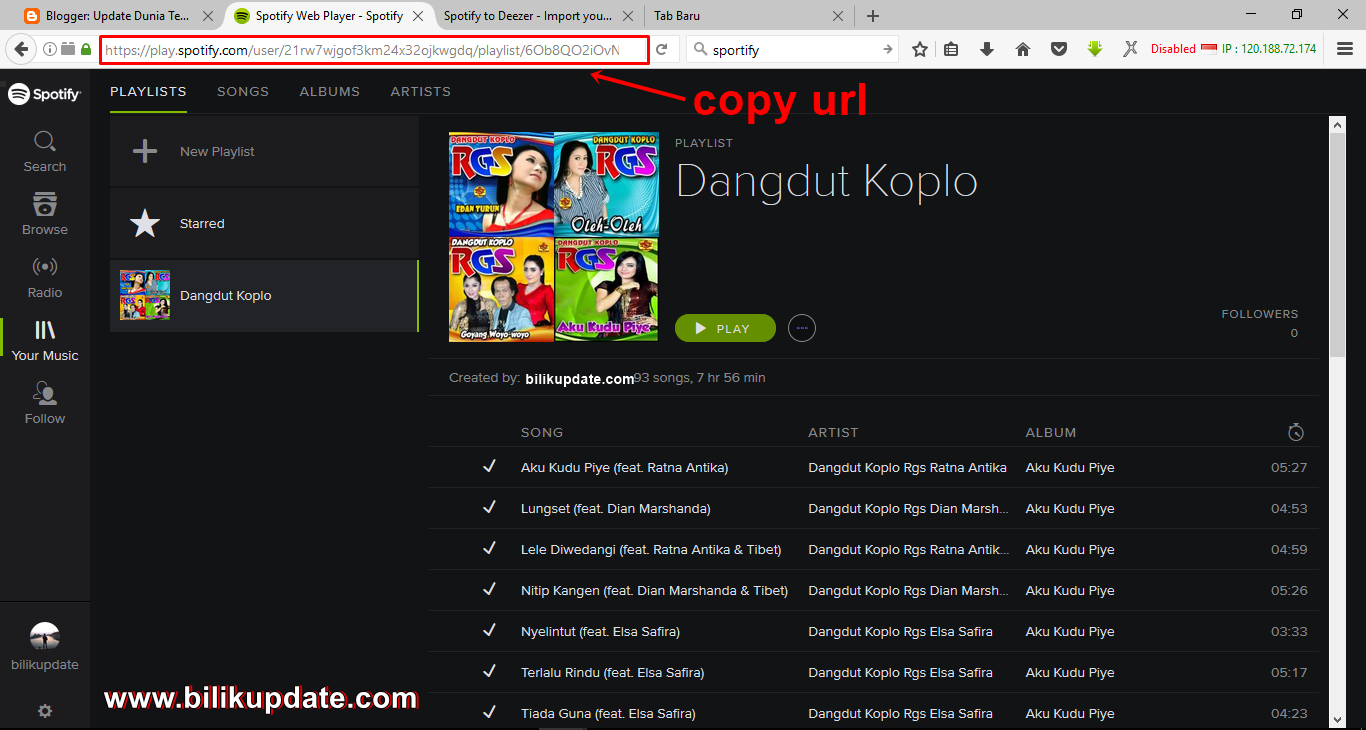Select Dangdut Koplo in playlist list

(x=264, y=296)
